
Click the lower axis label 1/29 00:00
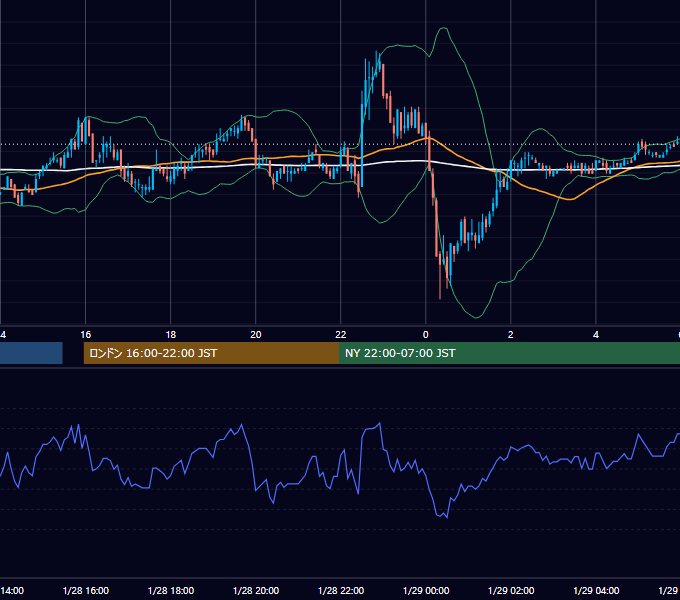(425, 590)
